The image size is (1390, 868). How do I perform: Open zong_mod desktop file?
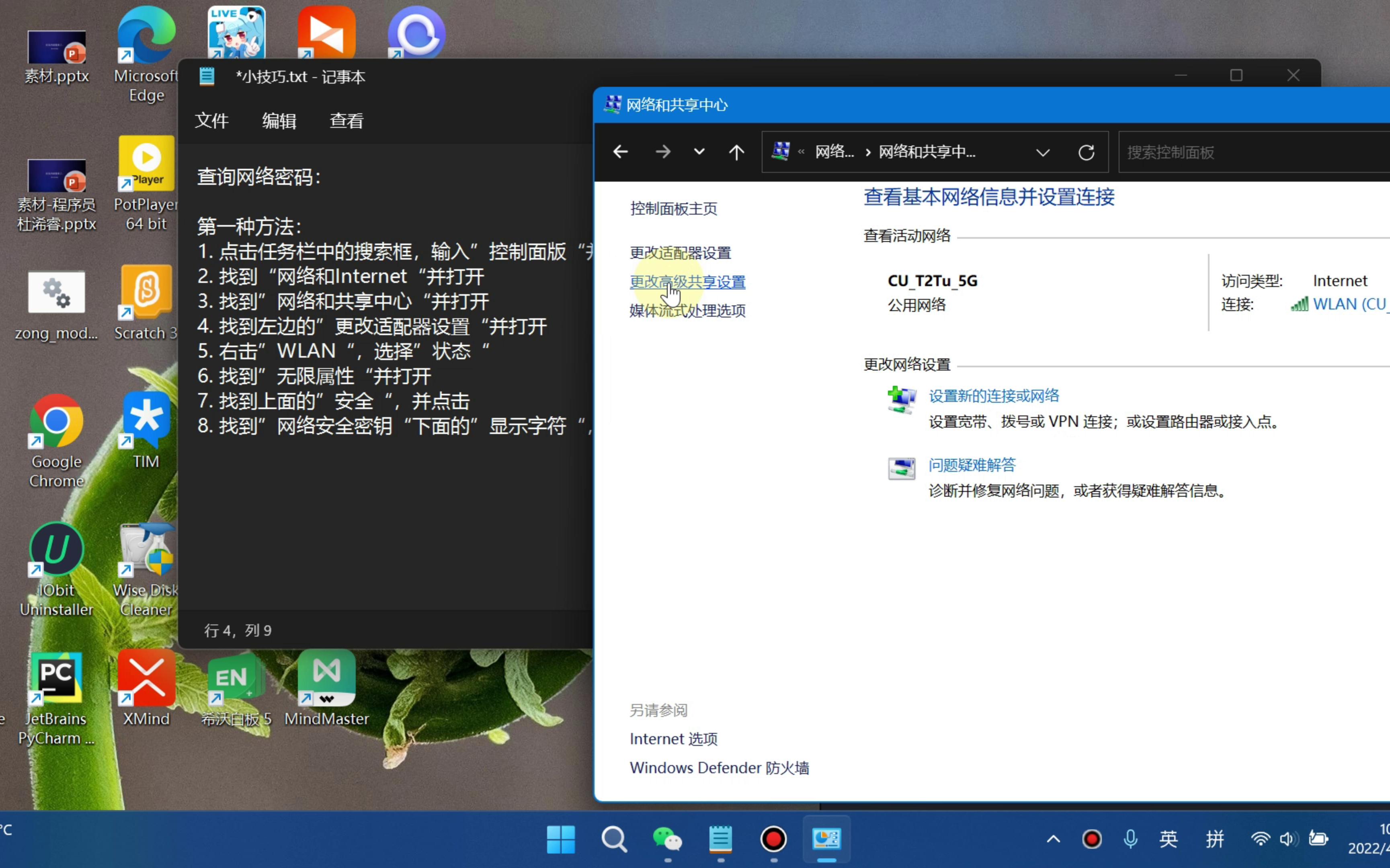coord(56,306)
